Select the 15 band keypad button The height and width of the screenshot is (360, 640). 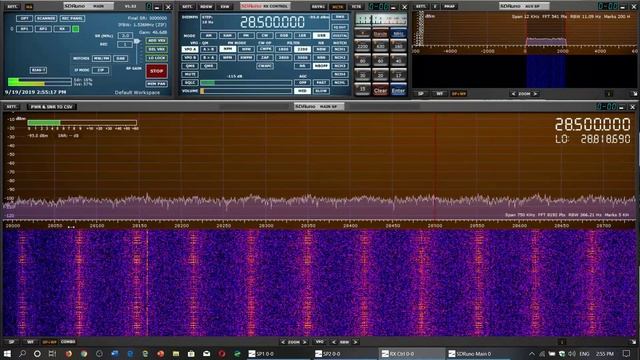coord(362,89)
